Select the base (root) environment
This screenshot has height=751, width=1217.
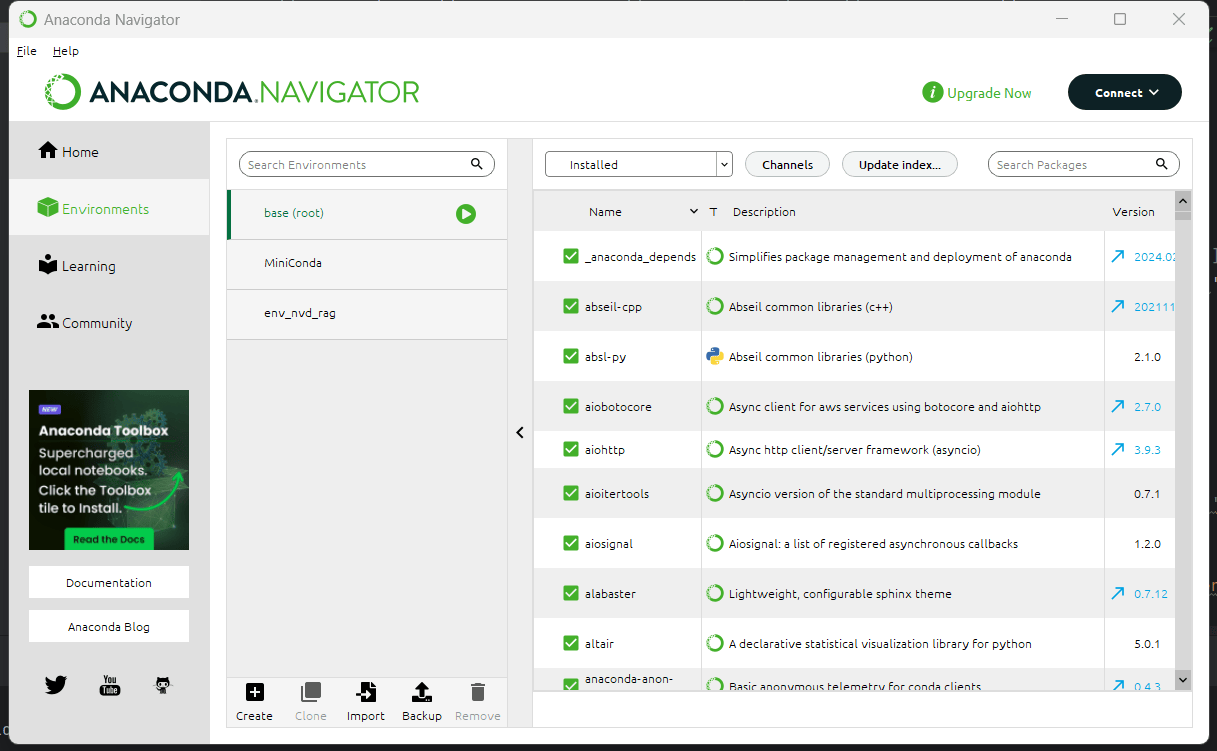pyautogui.click(x=368, y=213)
